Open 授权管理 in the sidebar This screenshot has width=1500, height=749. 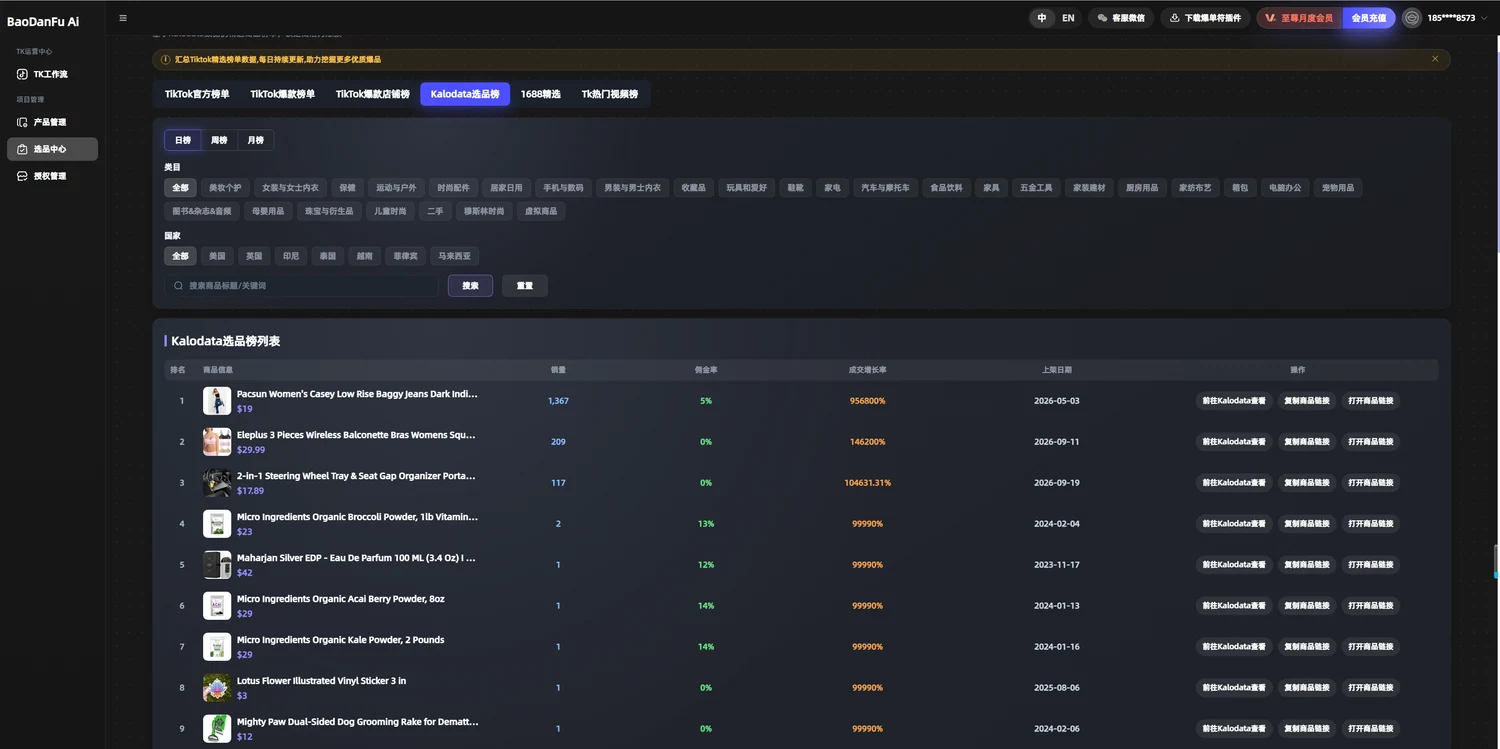click(x=52, y=176)
